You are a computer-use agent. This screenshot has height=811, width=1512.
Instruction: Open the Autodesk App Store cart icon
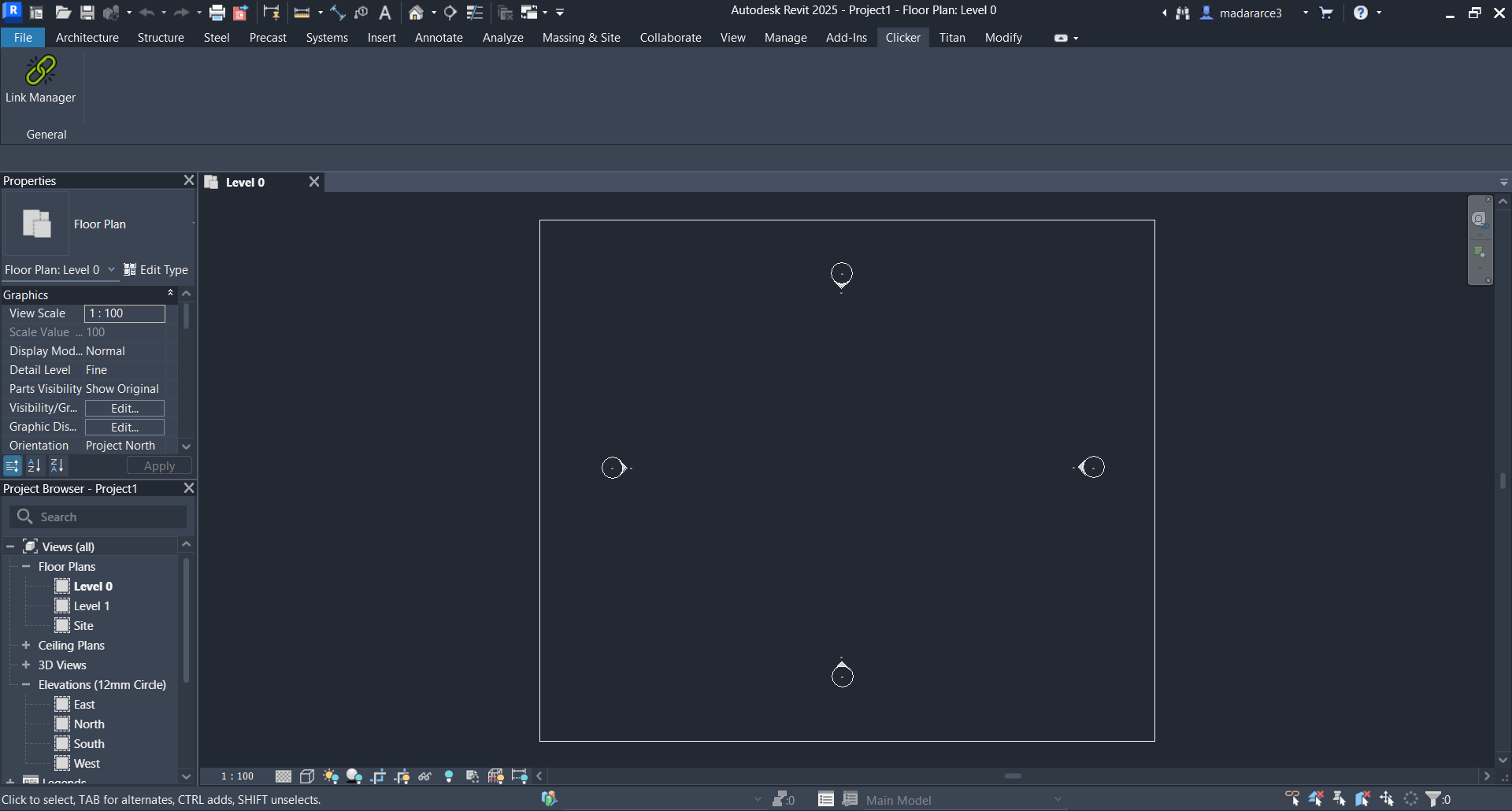tap(1327, 13)
